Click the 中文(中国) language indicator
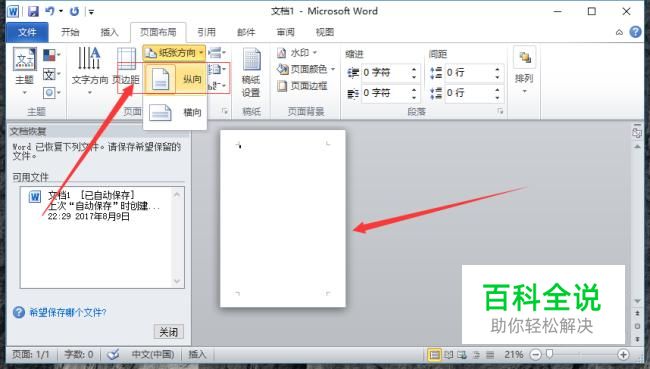Viewport: 650px width, 369px height. click(x=153, y=354)
